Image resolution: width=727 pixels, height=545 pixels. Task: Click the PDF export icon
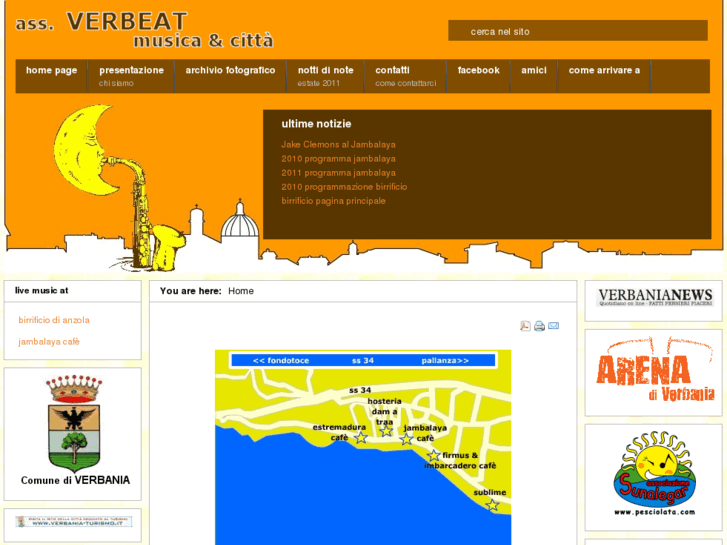(x=525, y=326)
